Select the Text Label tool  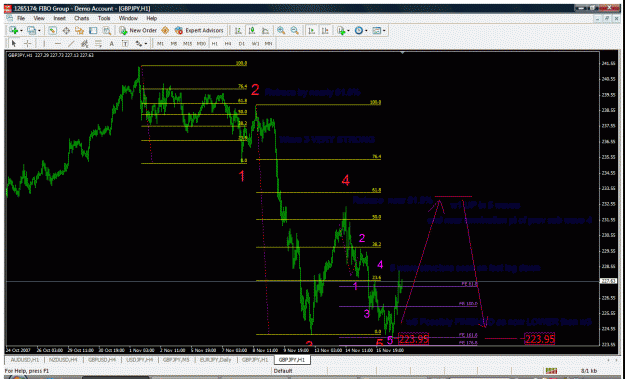125,43
